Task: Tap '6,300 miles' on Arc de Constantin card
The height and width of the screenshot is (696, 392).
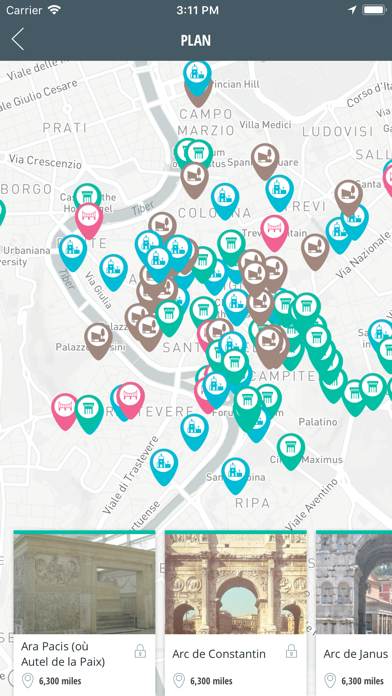Action: (211, 680)
